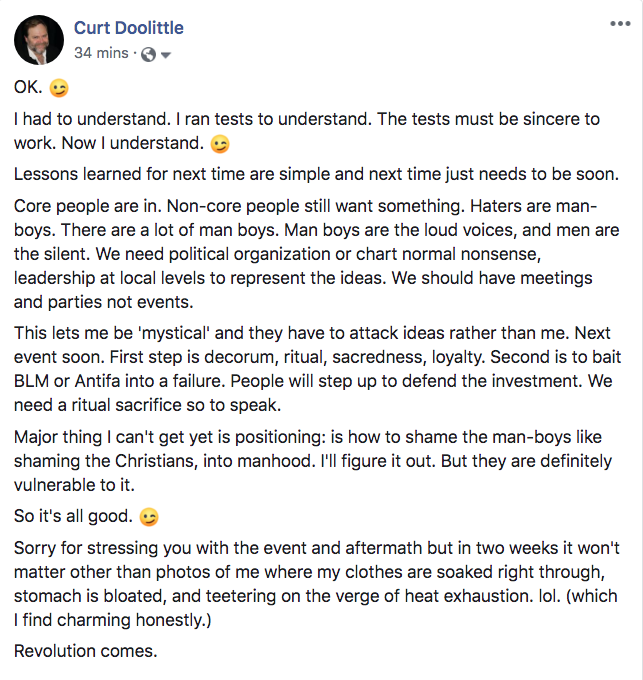Click the 'Revolution comes.' closing line
This screenshot has width=643, height=680.
pyautogui.click(x=85, y=650)
